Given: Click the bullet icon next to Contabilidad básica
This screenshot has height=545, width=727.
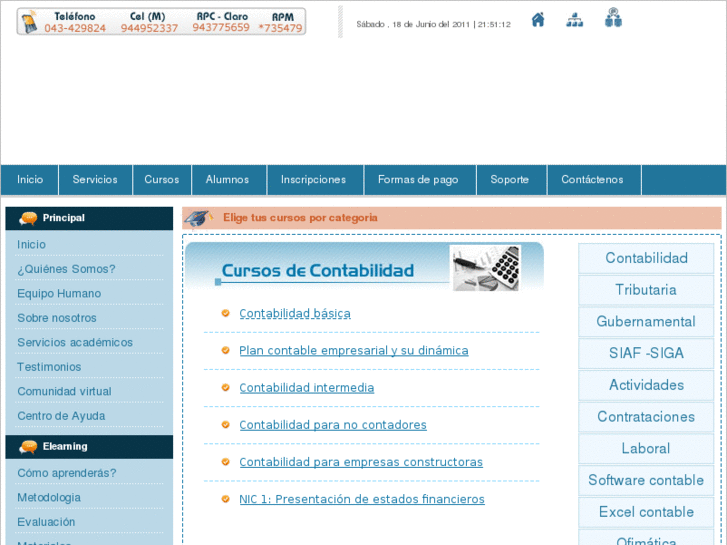Looking at the screenshot, I should click(x=225, y=313).
